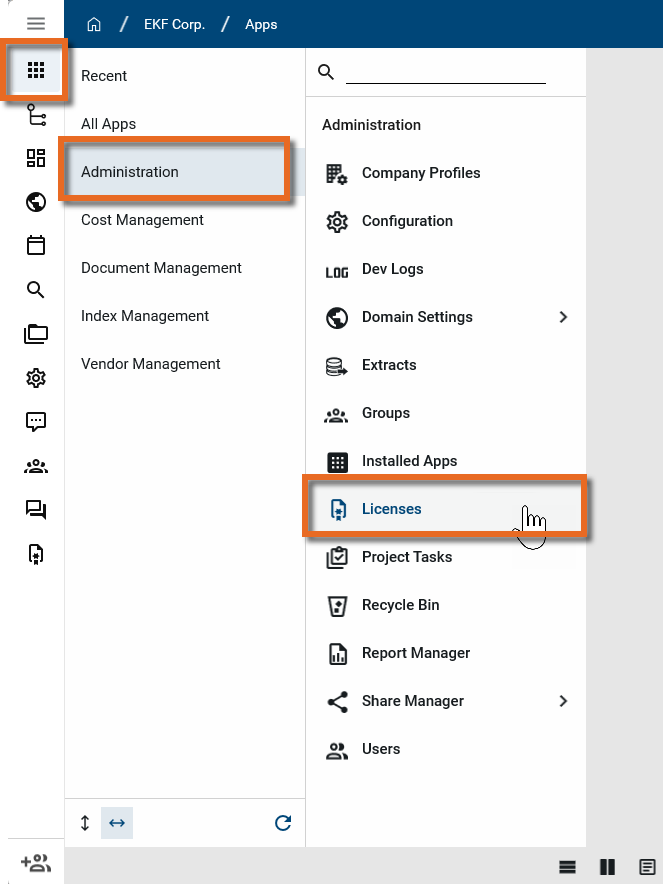Click the hierarchy tree icon in sidebar
Screen dimensions: 663x884
point(36,115)
